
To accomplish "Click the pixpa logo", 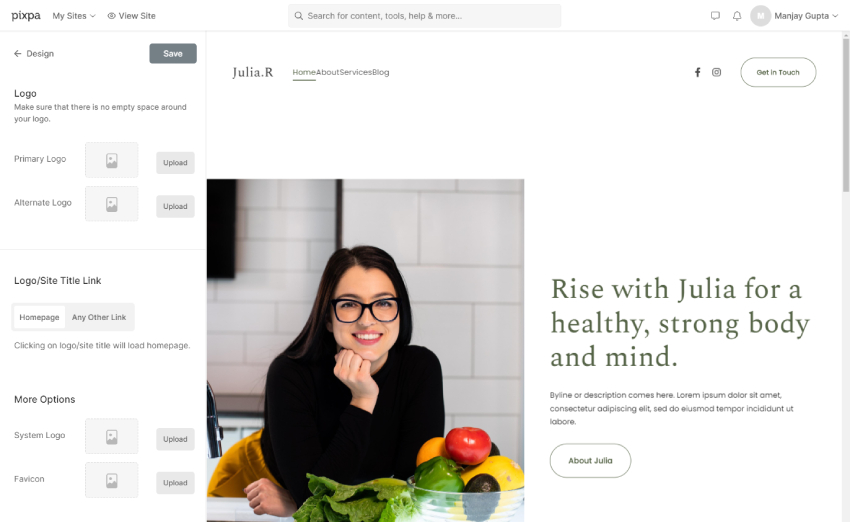I will (x=25, y=16).
